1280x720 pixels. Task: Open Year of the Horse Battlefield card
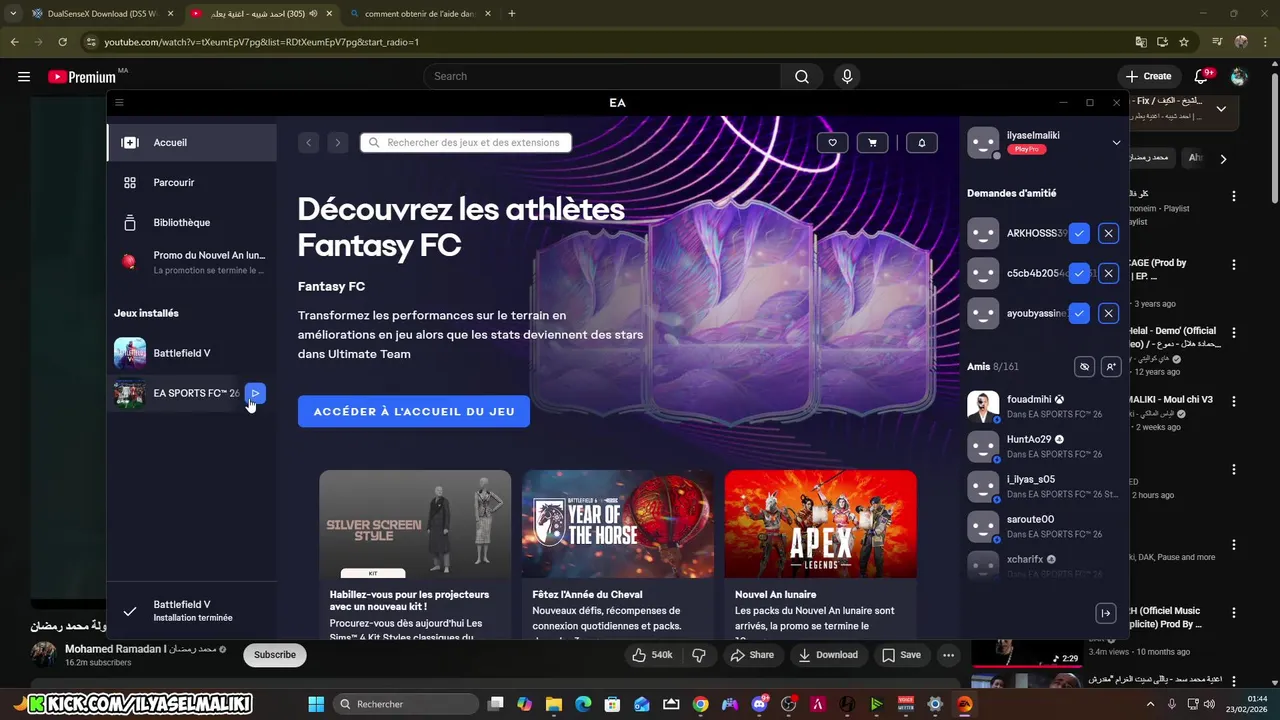[618, 554]
